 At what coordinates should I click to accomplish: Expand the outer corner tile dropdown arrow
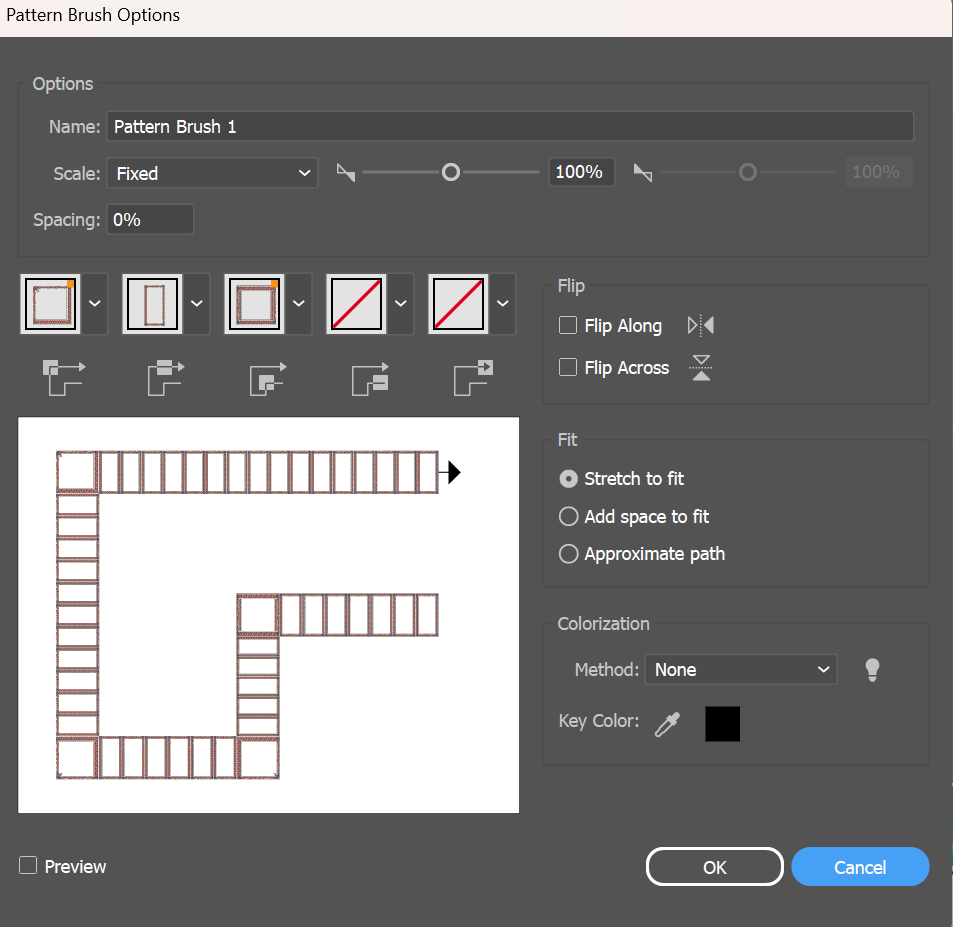[x=95, y=303]
